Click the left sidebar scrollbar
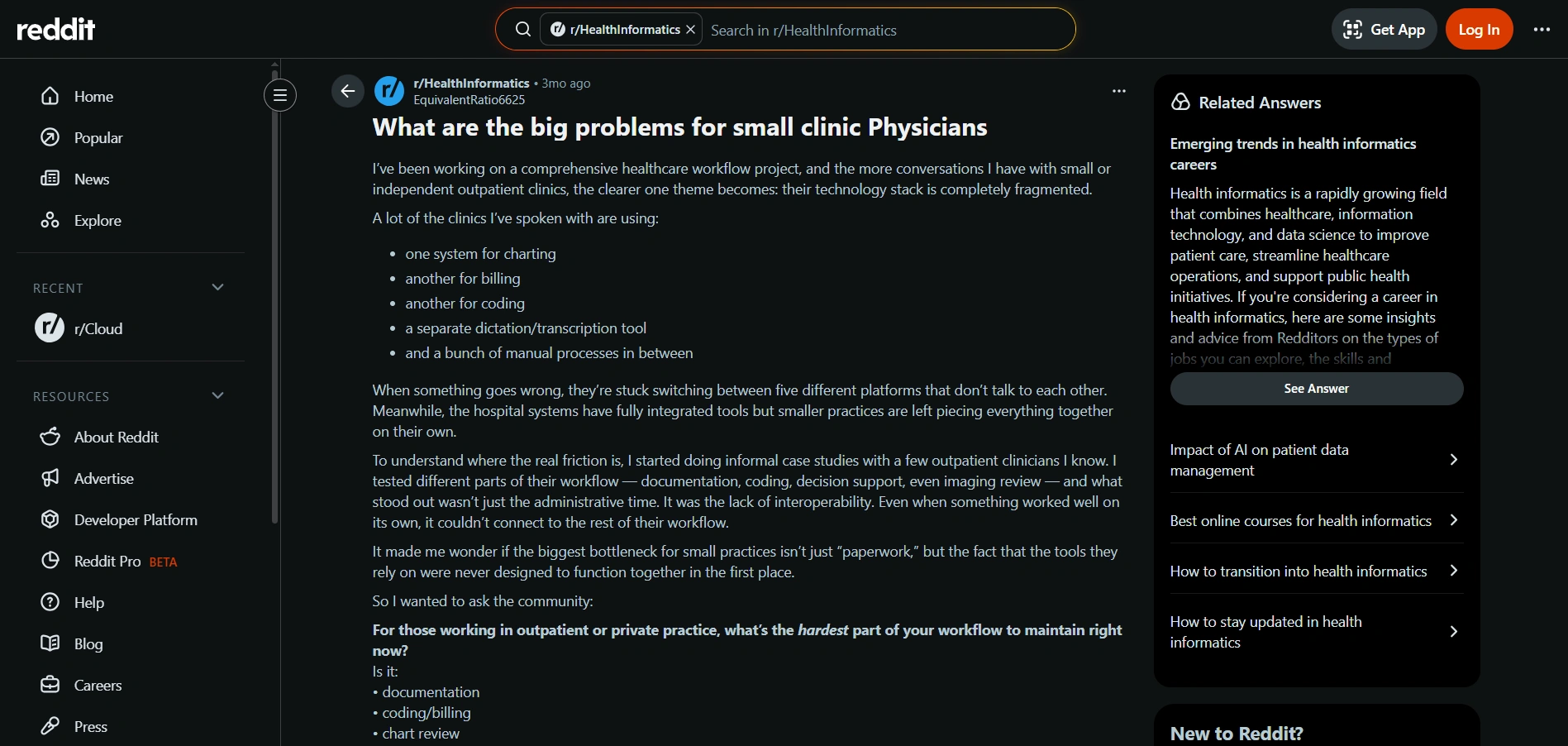Image resolution: width=1568 pixels, height=746 pixels. (x=274, y=289)
